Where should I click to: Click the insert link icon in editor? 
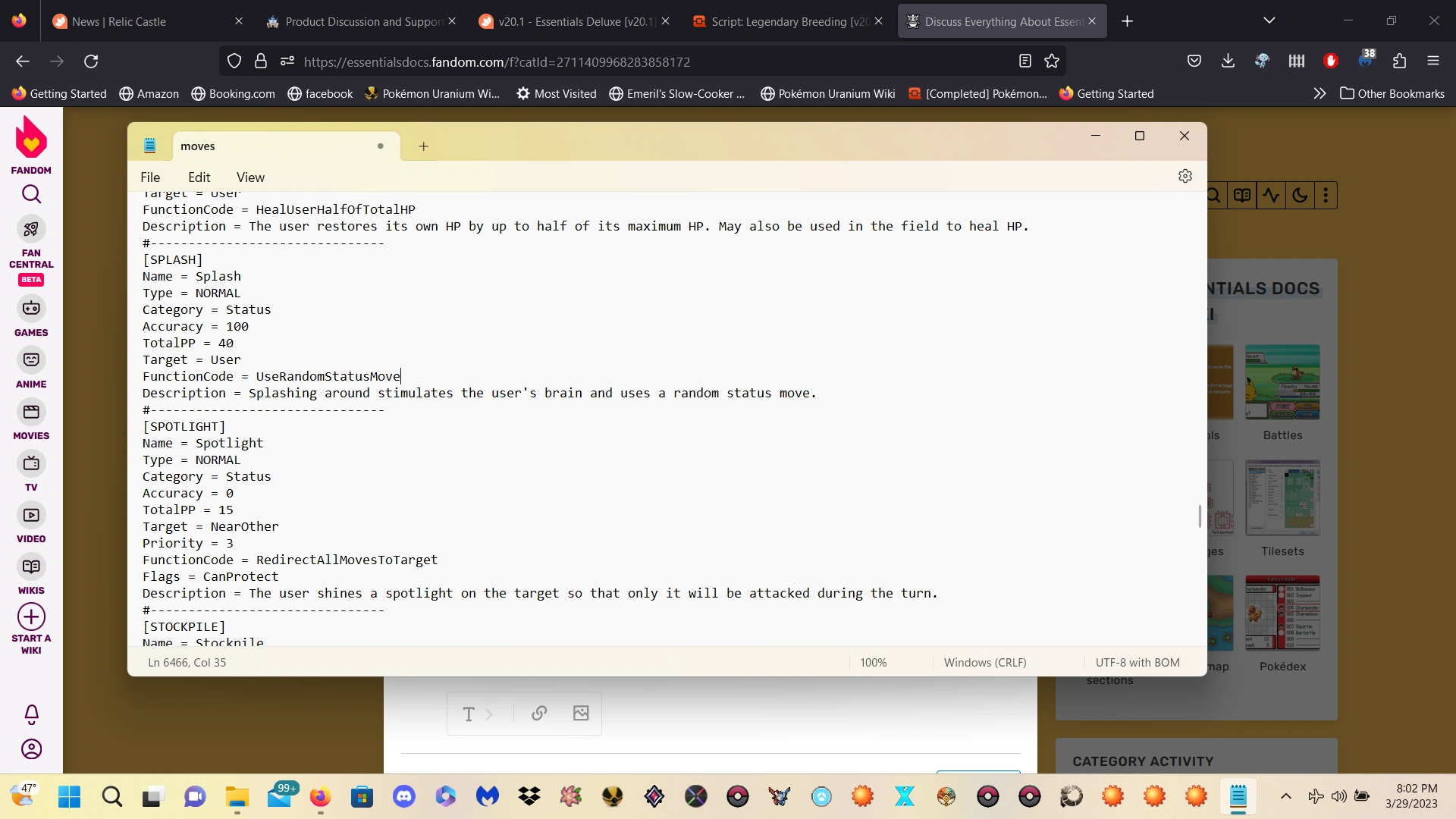(539, 714)
